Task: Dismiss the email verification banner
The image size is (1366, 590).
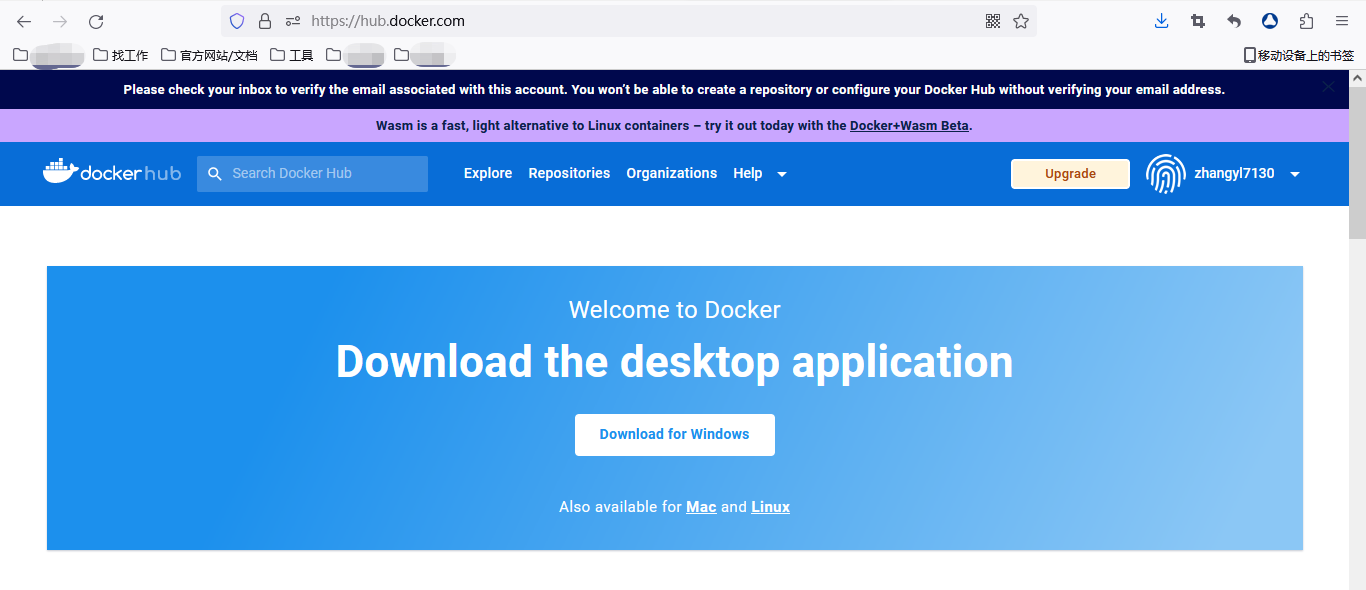Action: [1328, 87]
